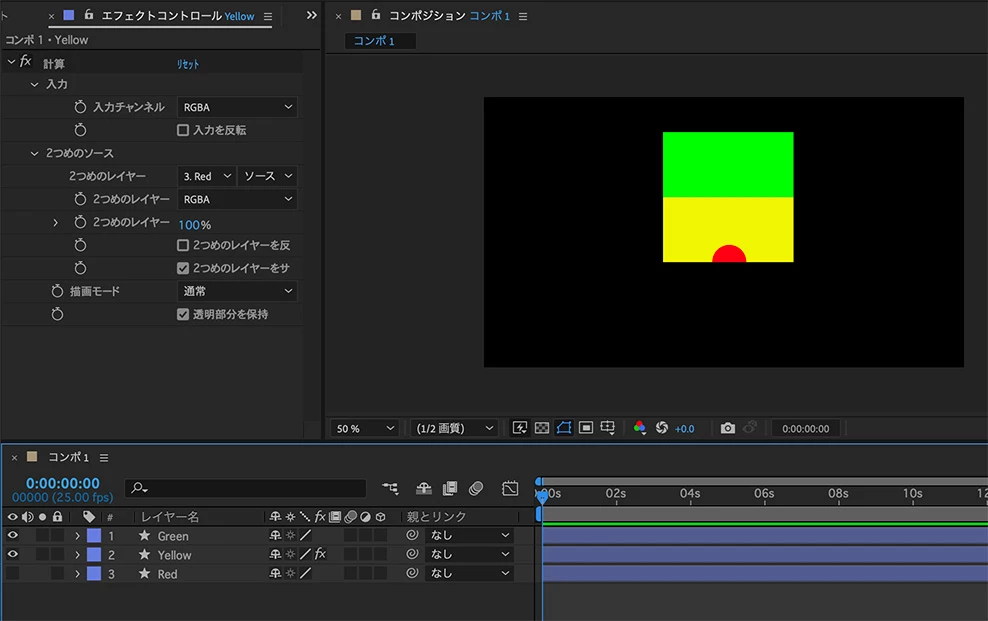Open the channel display RGB icon
988x621 pixels.
coord(640,428)
